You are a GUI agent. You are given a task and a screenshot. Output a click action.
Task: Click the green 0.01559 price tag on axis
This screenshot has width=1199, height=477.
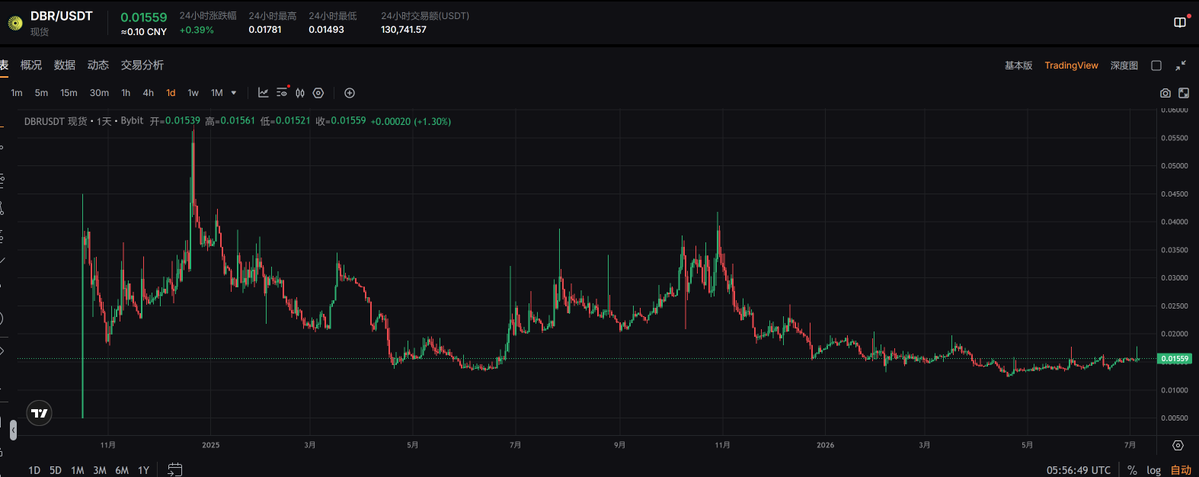pyautogui.click(x=1176, y=359)
